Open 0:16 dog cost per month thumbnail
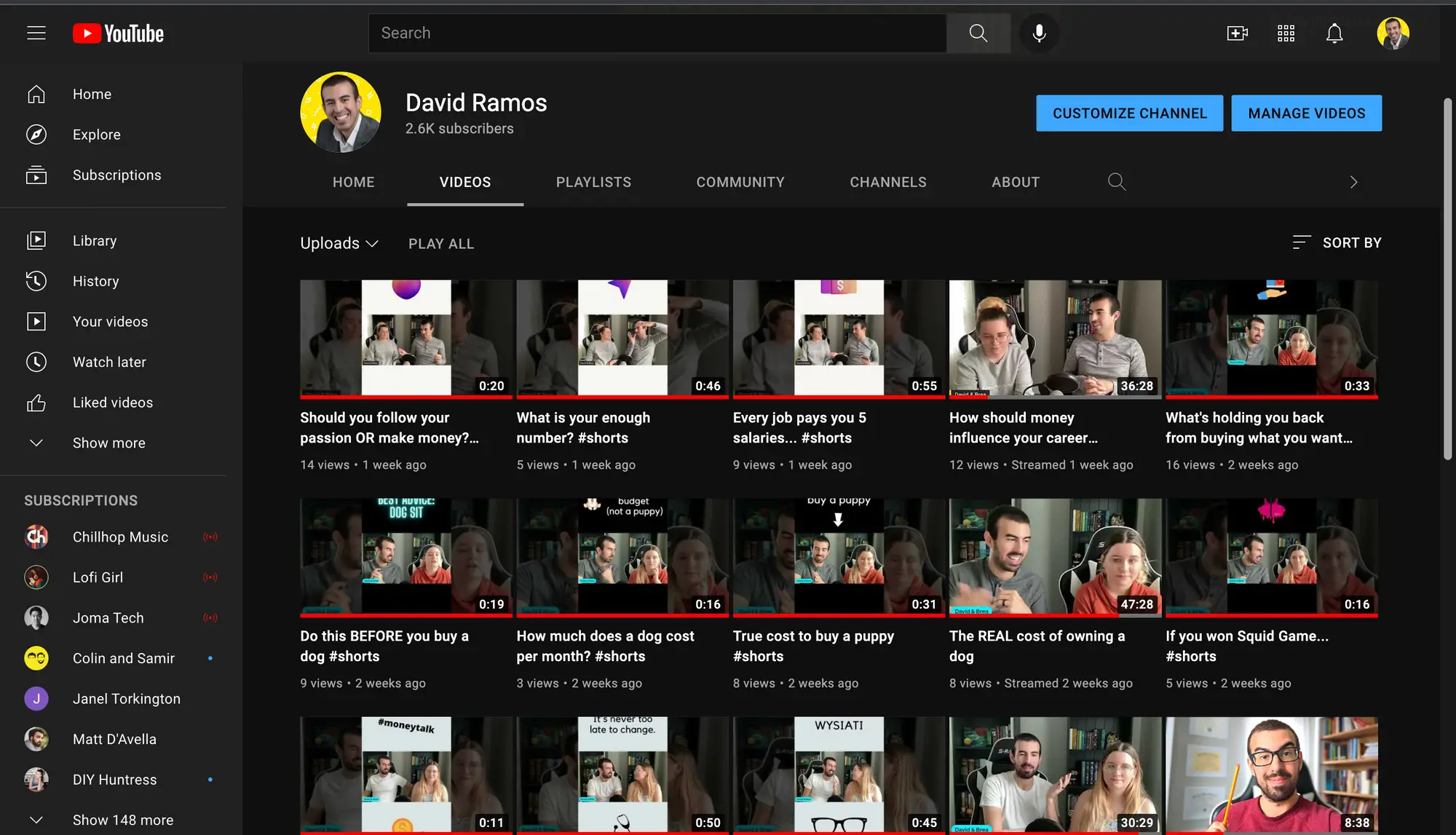The height and width of the screenshot is (835, 1456). point(622,557)
